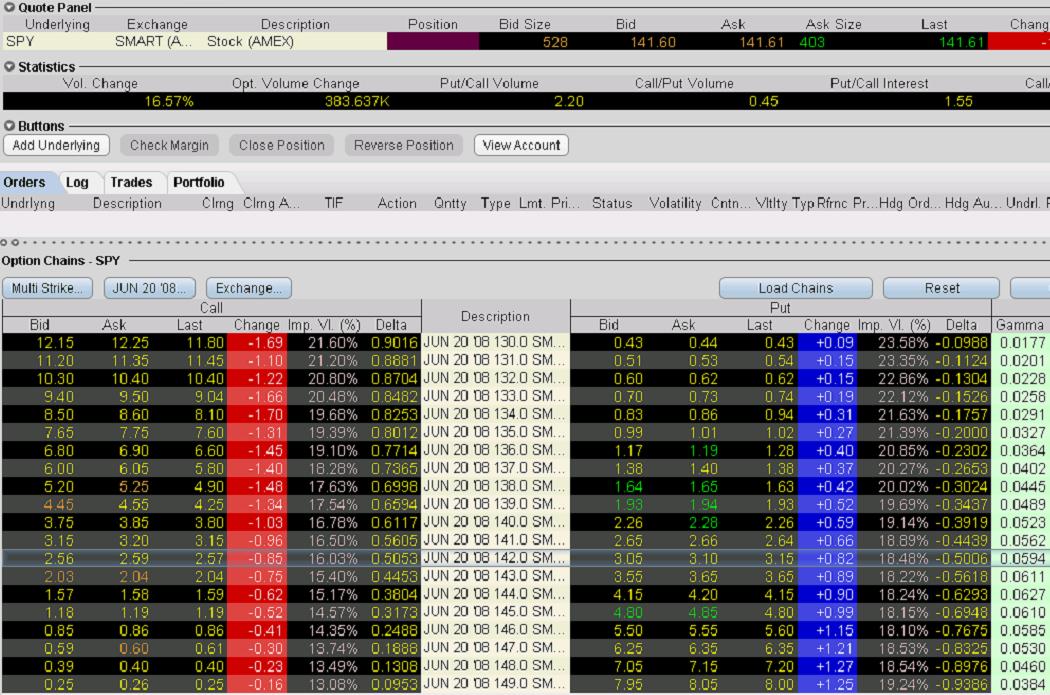1050x695 pixels.
Task: Click the 140.0 put bid 2.26
Action: tap(628, 523)
